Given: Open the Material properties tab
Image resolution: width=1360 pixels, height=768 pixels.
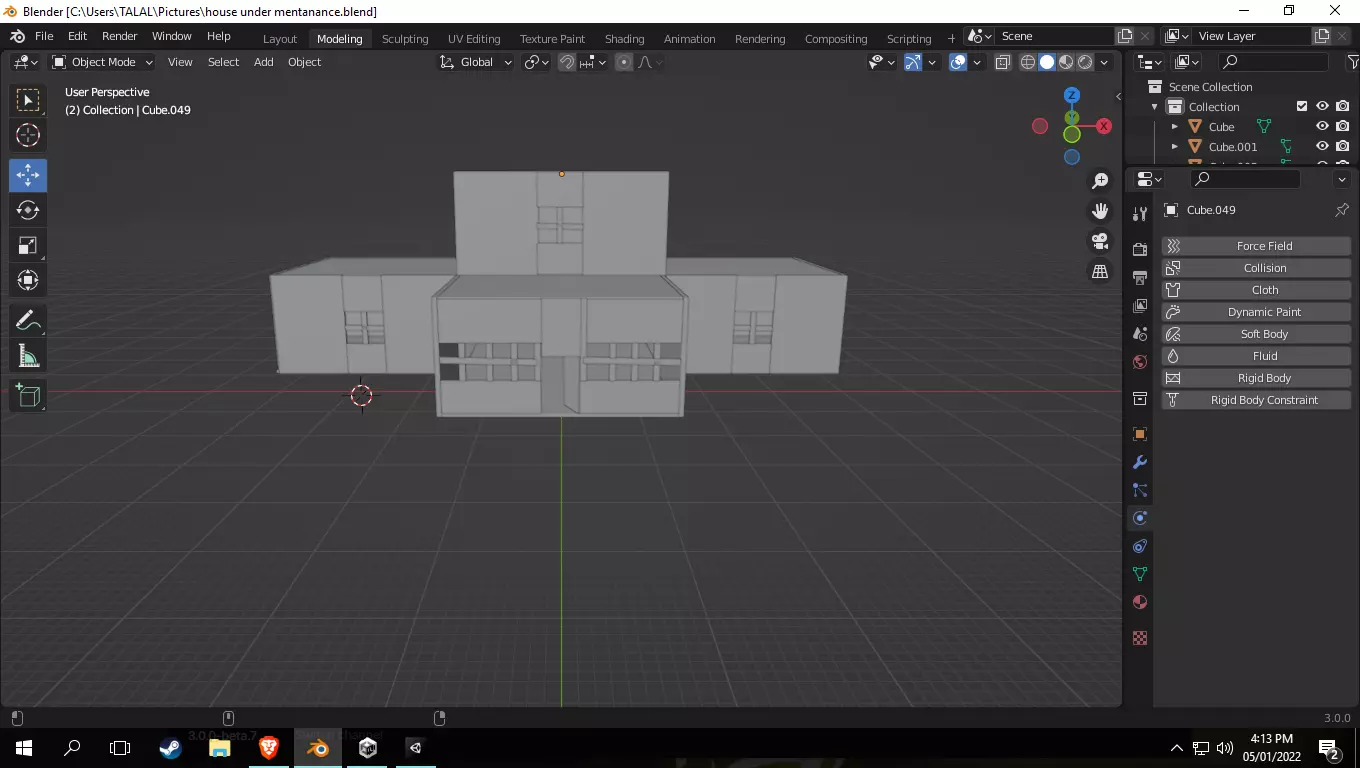Looking at the screenshot, I should coord(1139,602).
